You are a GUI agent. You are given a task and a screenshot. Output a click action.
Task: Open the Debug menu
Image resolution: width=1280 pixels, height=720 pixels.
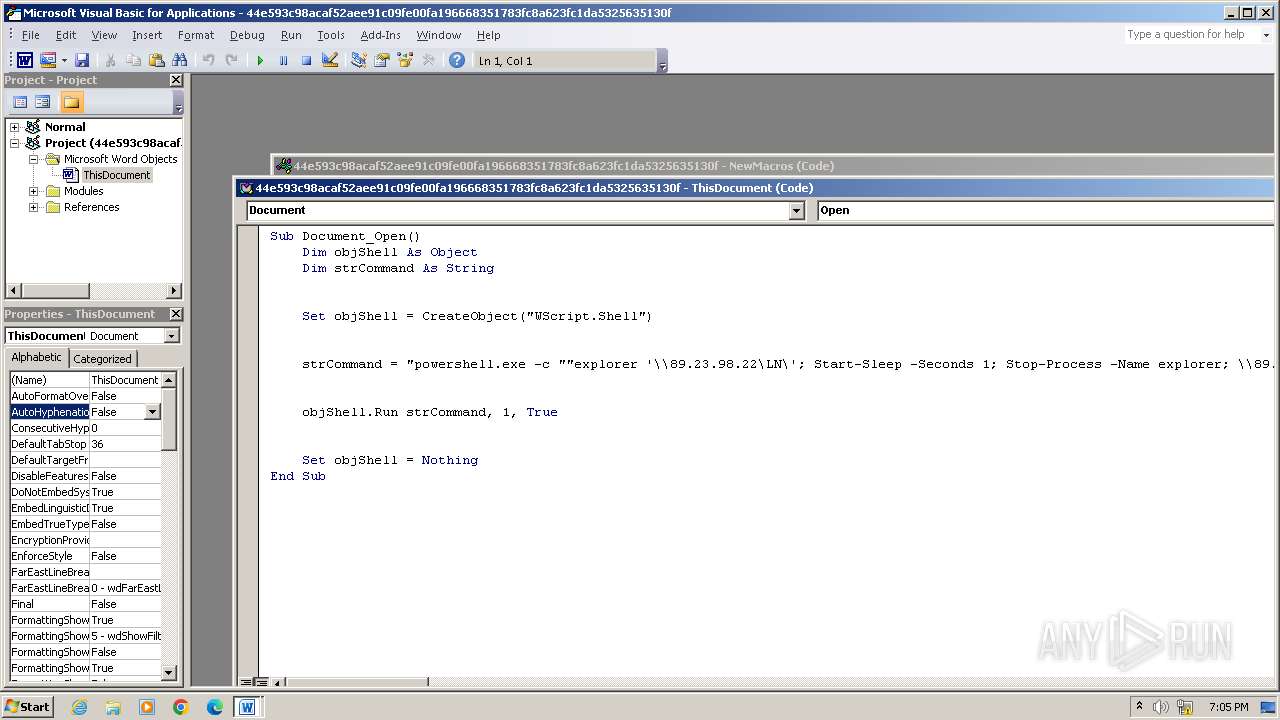pos(247,35)
